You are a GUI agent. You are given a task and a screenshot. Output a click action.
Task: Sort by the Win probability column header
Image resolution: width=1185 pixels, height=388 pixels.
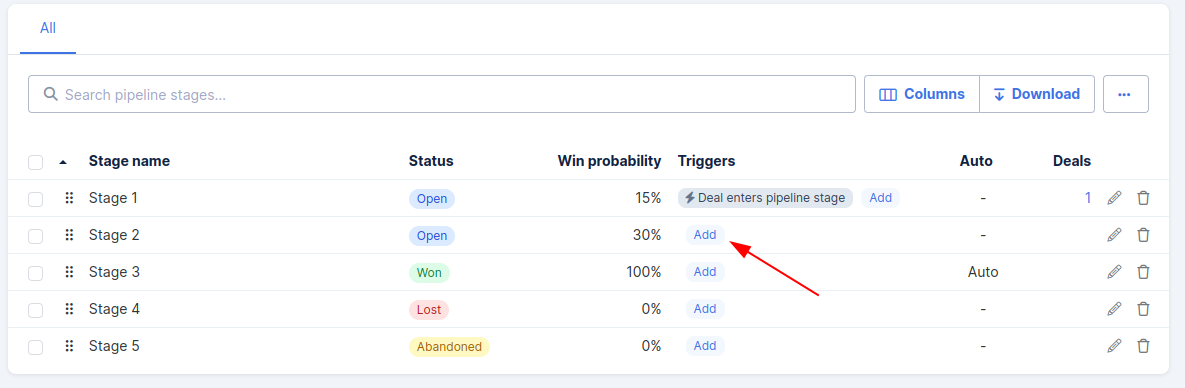[609, 161]
